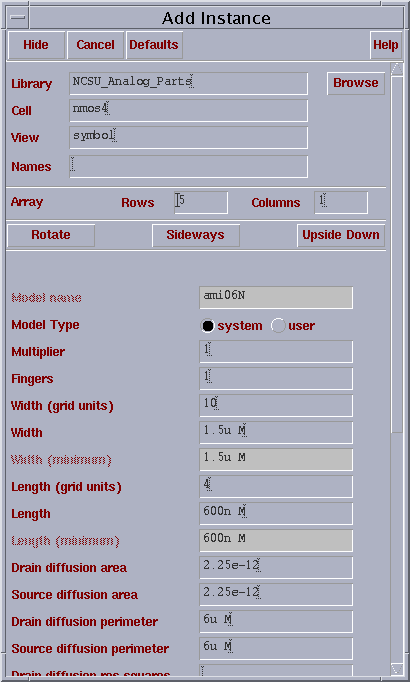Screen dimensions: 410x682
Task: Click the Source diffusion perimeter label
Action: pos(90,649)
